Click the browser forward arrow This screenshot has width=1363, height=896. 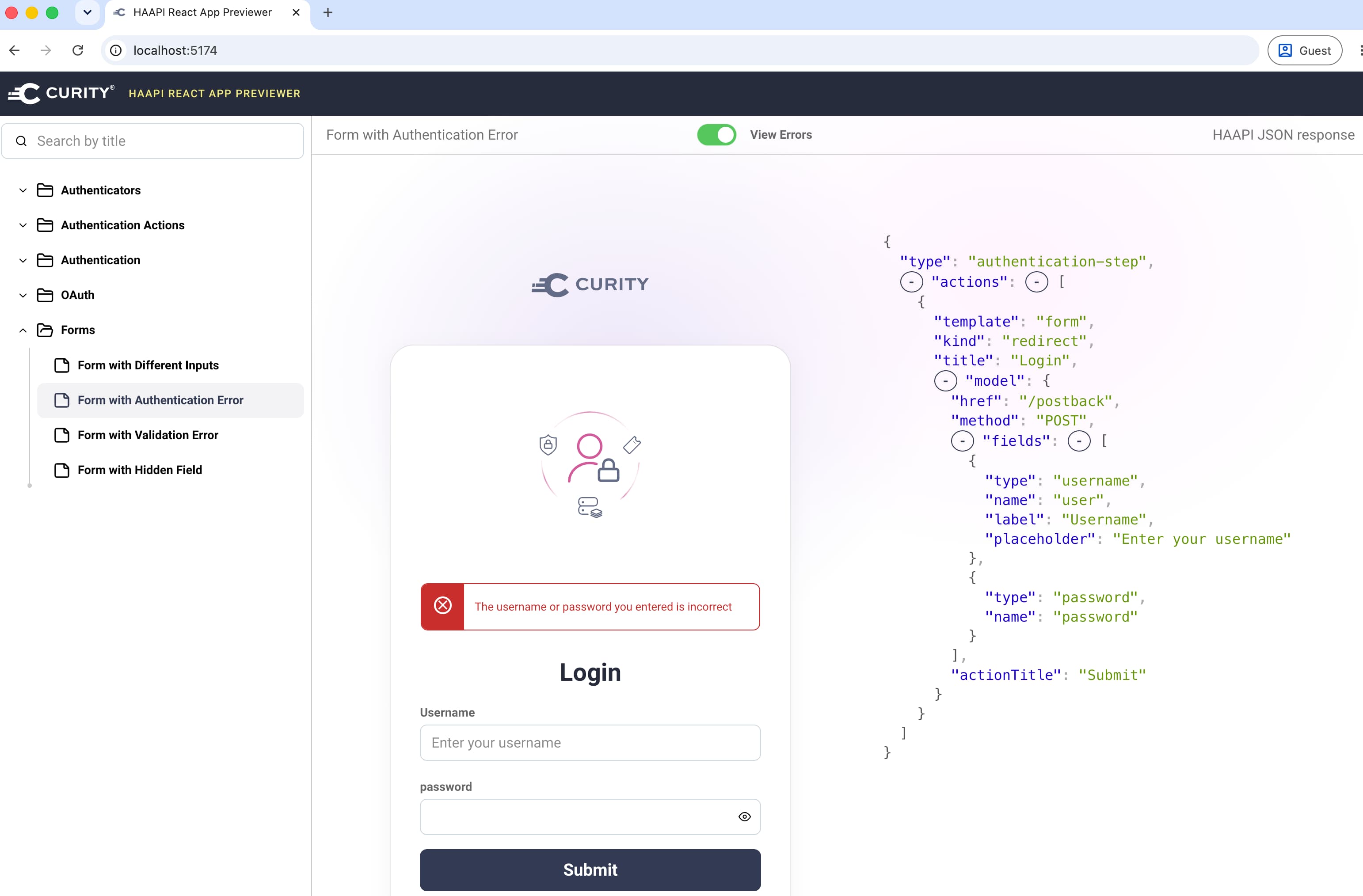(x=46, y=50)
